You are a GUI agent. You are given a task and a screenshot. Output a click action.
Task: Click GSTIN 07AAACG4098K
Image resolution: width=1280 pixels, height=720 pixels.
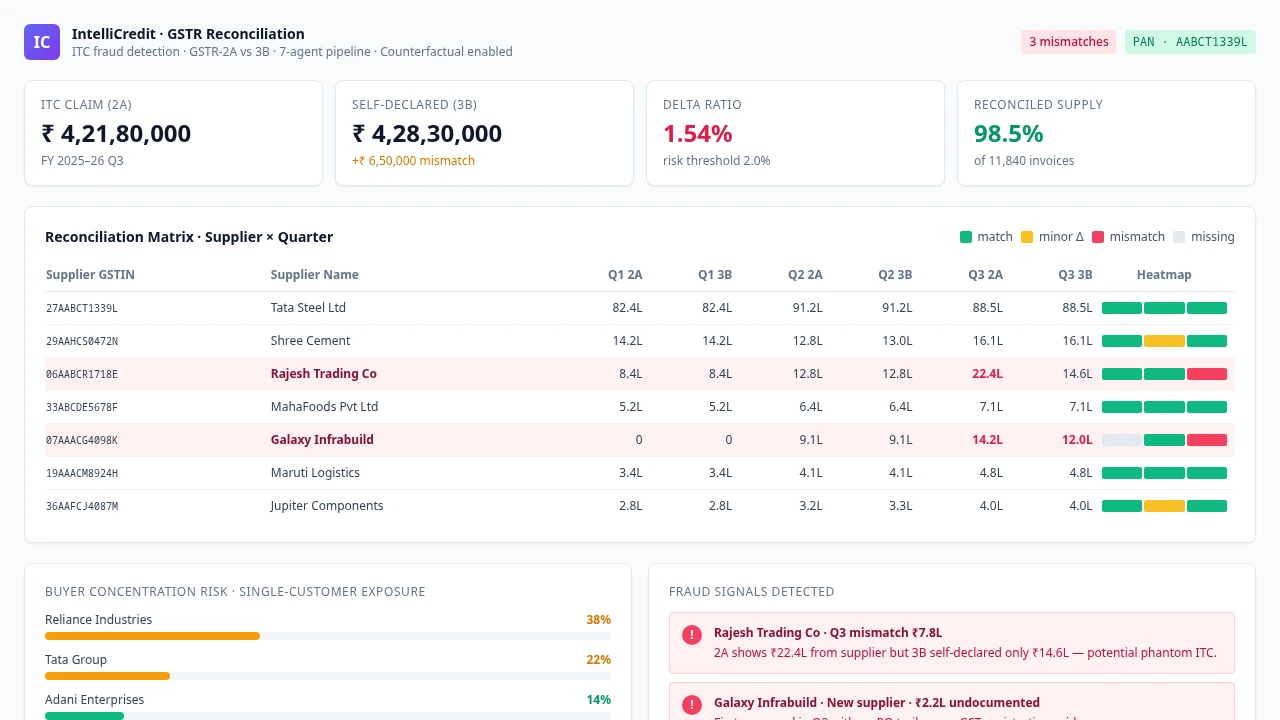[82, 440]
